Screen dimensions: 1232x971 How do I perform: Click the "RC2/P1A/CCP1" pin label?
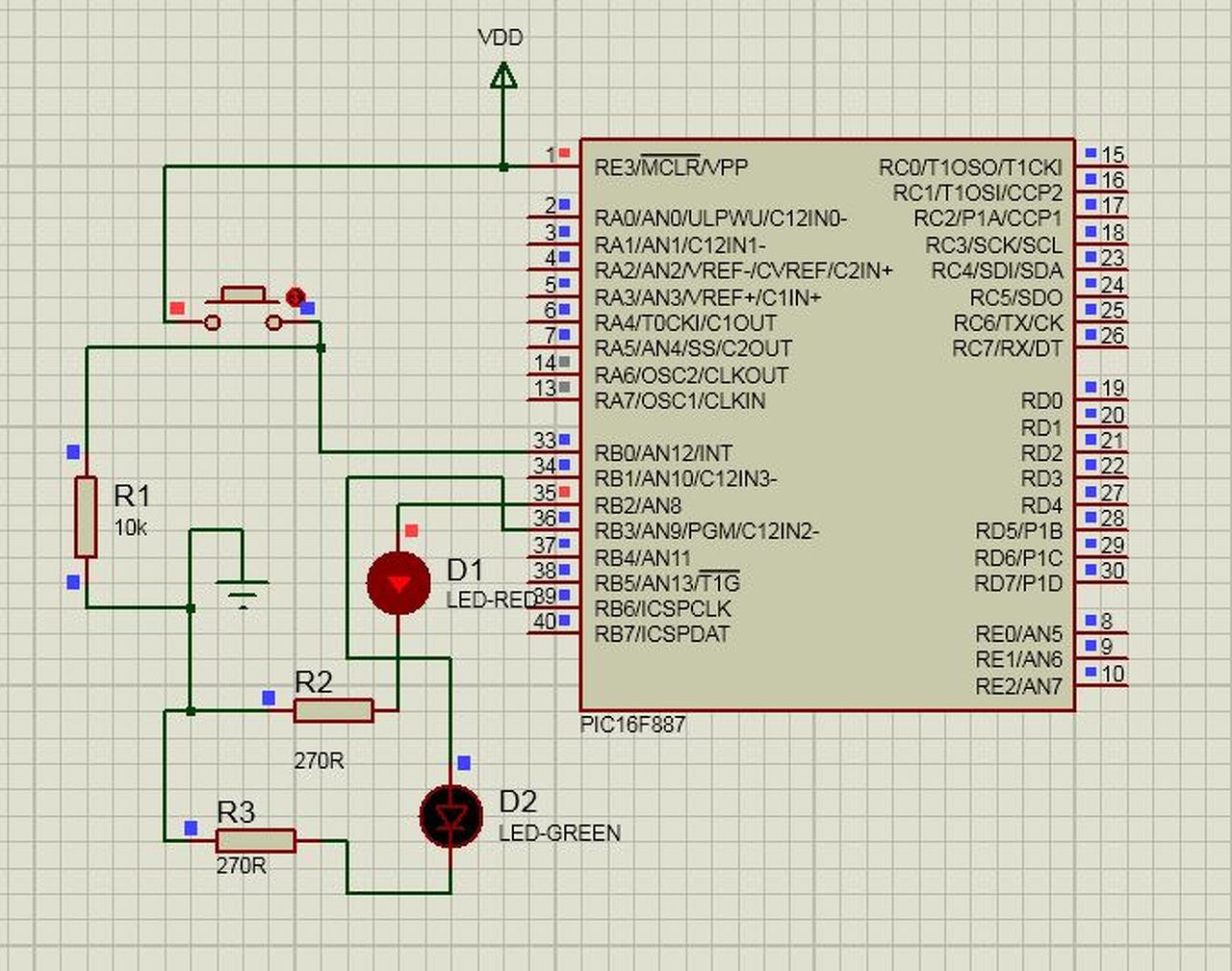pos(988,218)
